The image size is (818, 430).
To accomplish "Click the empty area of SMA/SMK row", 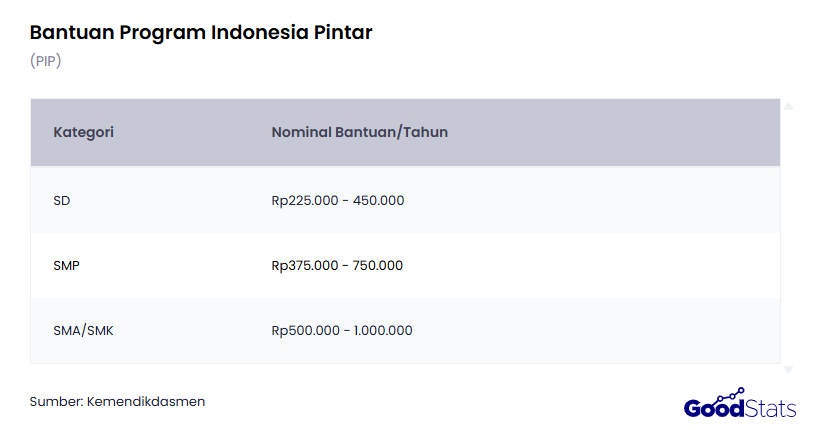I will point(600,330).
